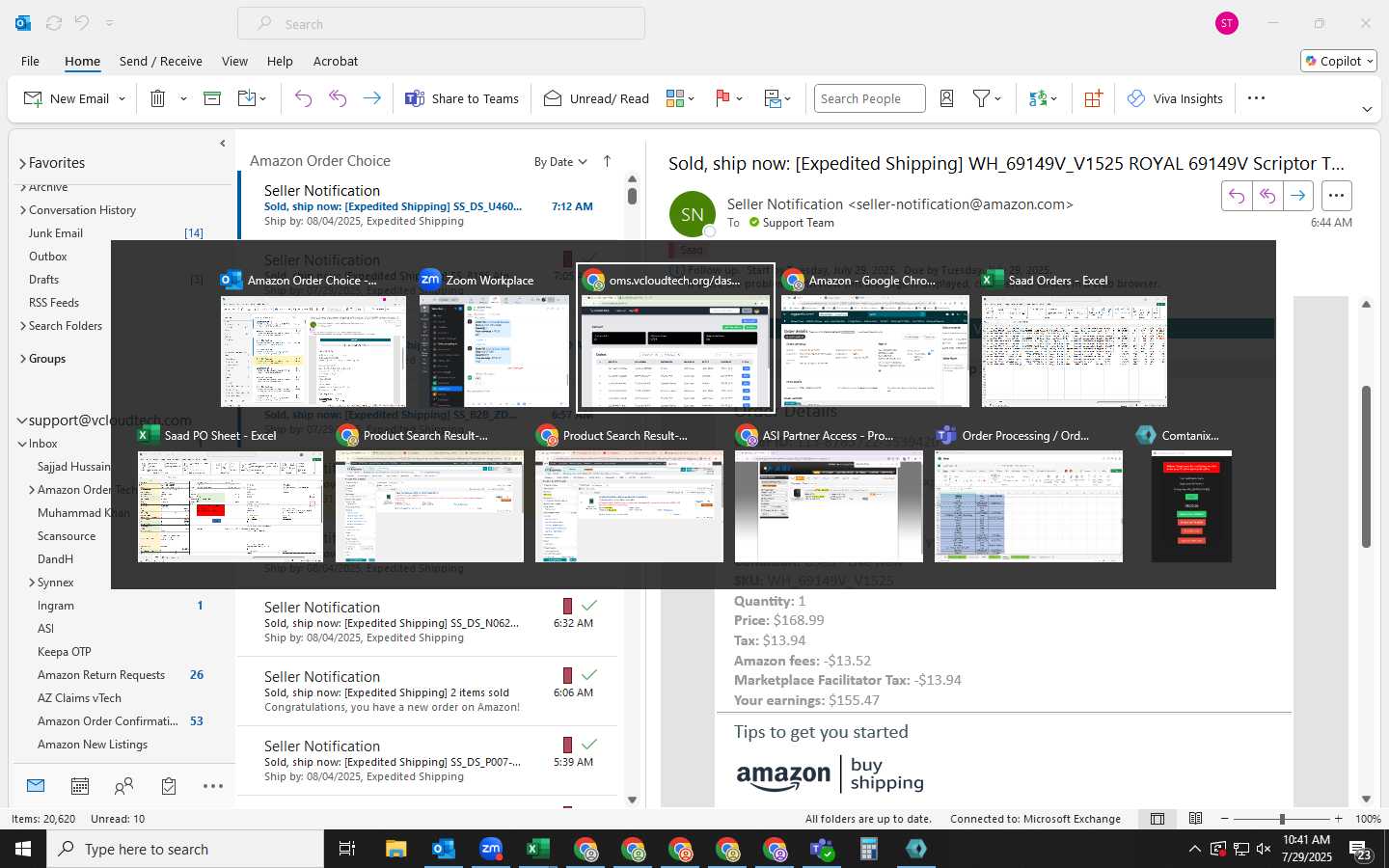
Task: Click the Reply All icon in ribbon
Action: [338, 98]
